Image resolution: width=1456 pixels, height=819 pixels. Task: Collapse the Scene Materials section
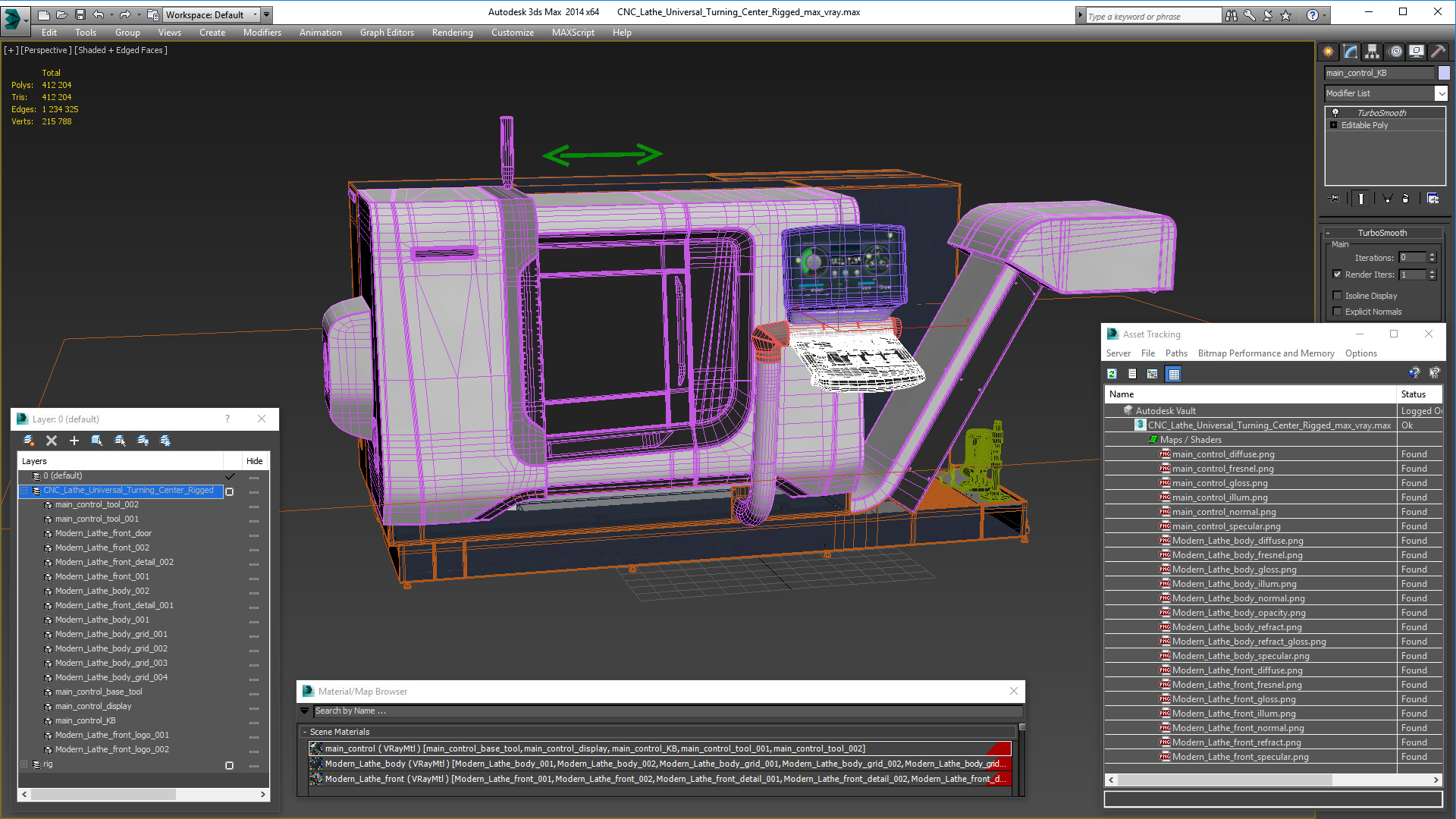pyautogui.click(x=305, y=732)
